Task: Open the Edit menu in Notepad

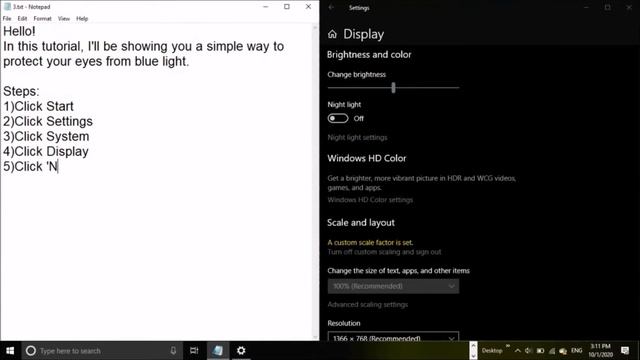Action: coord(22,18)
